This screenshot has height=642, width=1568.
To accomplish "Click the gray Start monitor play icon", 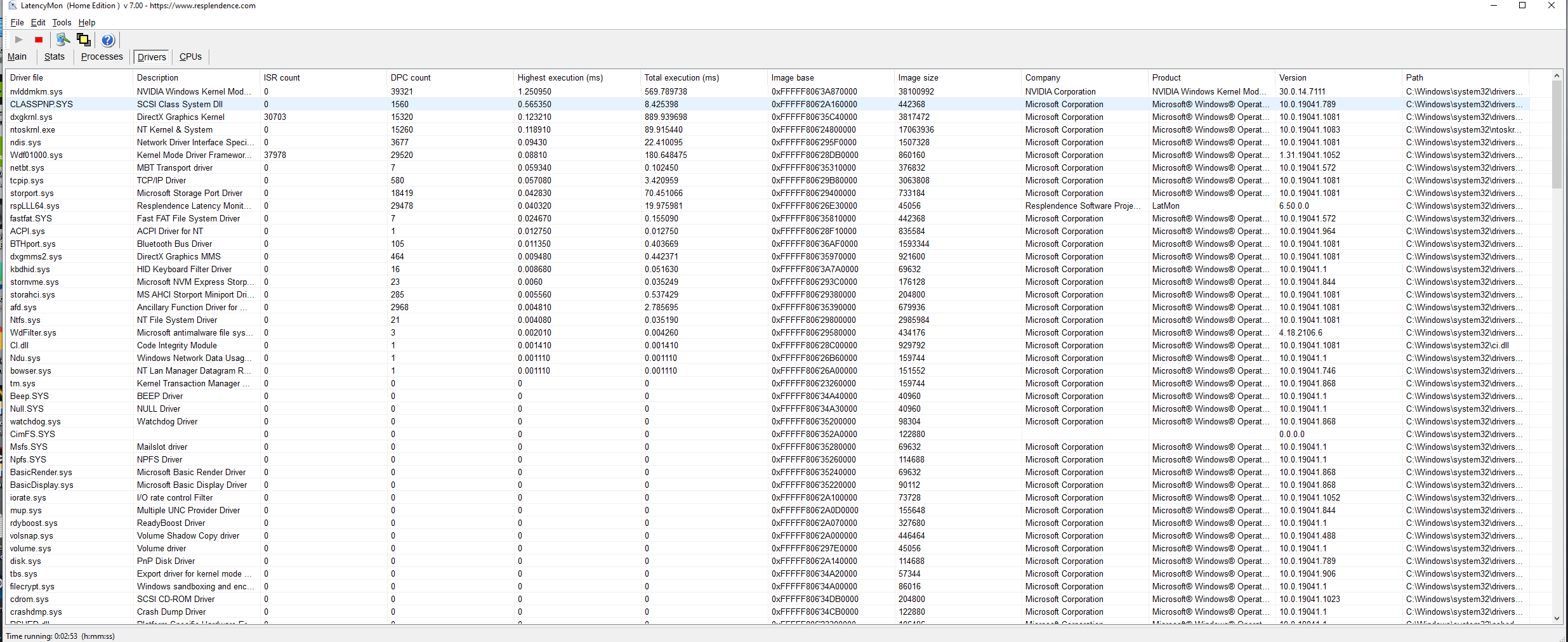I will 19,40.
